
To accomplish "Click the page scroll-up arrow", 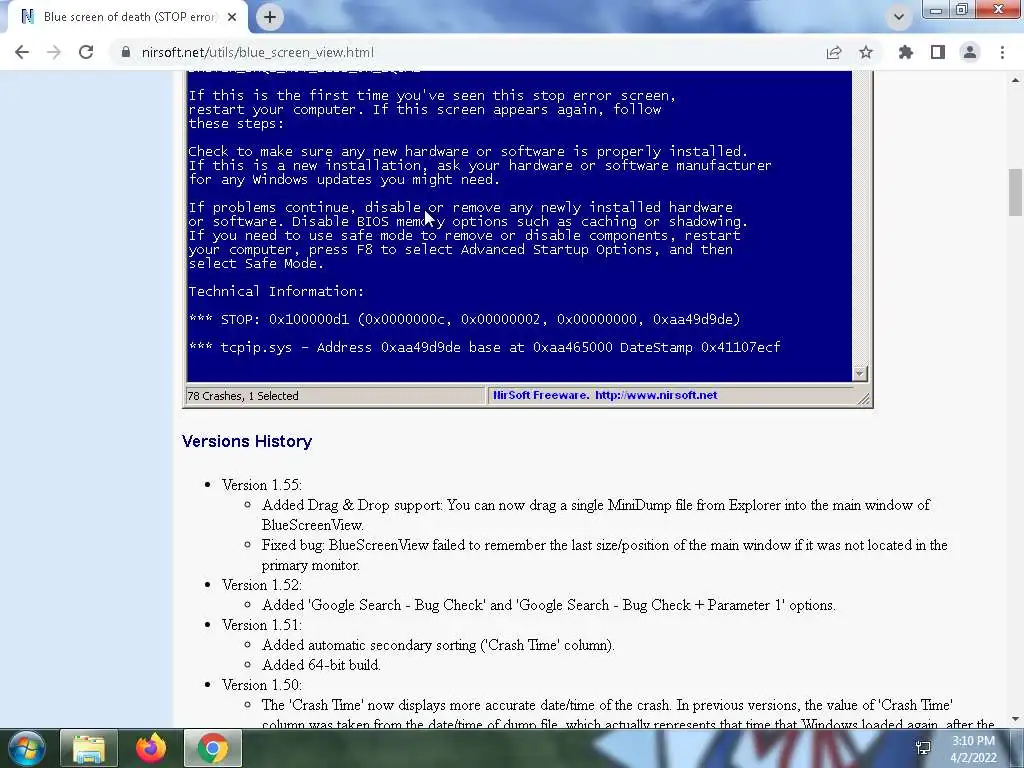I will (1015, 80).
